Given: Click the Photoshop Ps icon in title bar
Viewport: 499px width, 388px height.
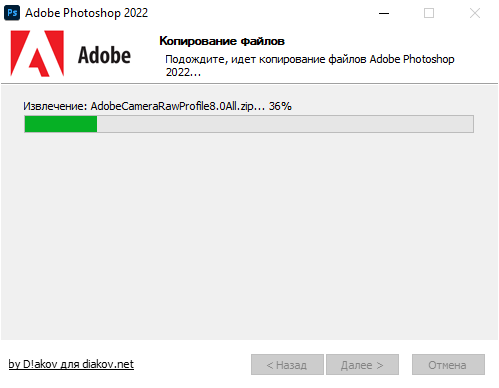Looking at the screenshot, I should [x=12, y=13].
